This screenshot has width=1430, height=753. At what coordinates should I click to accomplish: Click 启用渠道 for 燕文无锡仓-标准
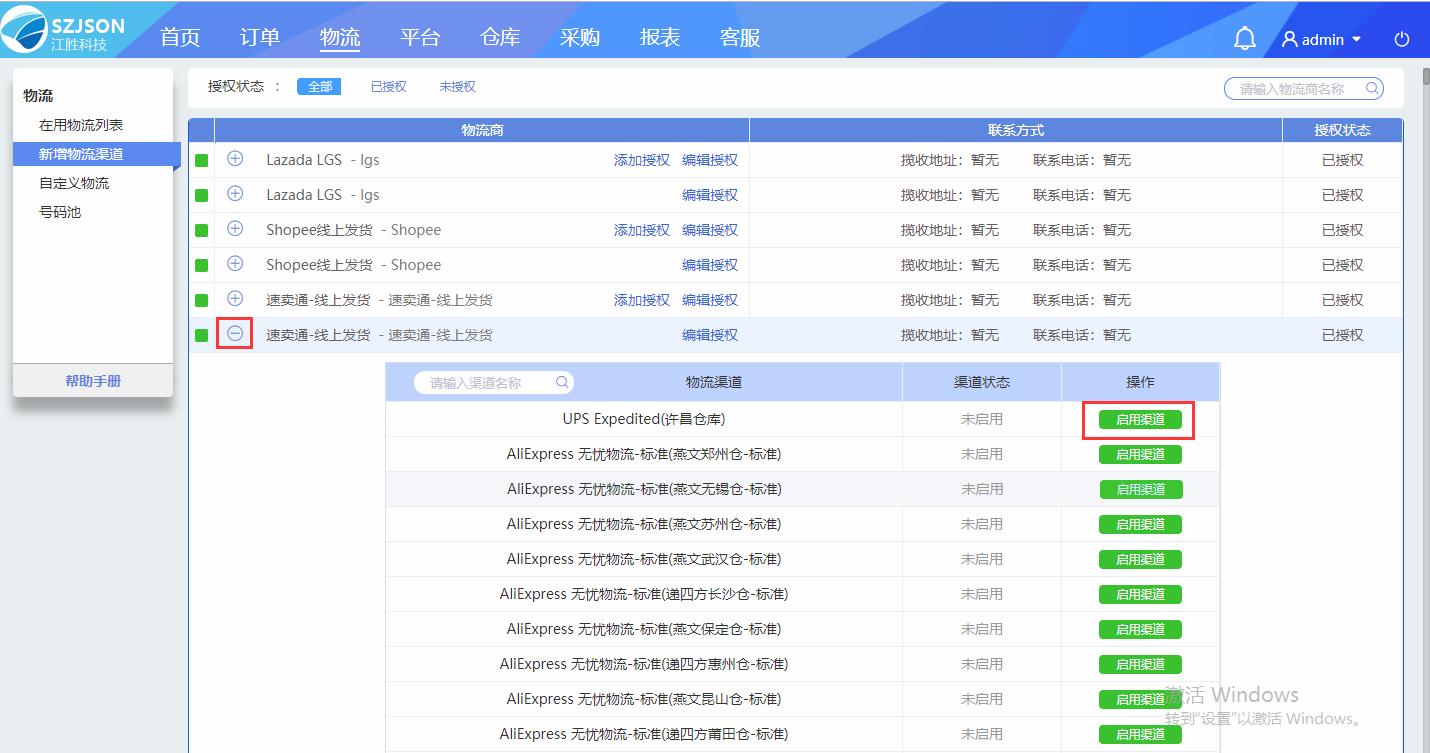click(1141, 490)
